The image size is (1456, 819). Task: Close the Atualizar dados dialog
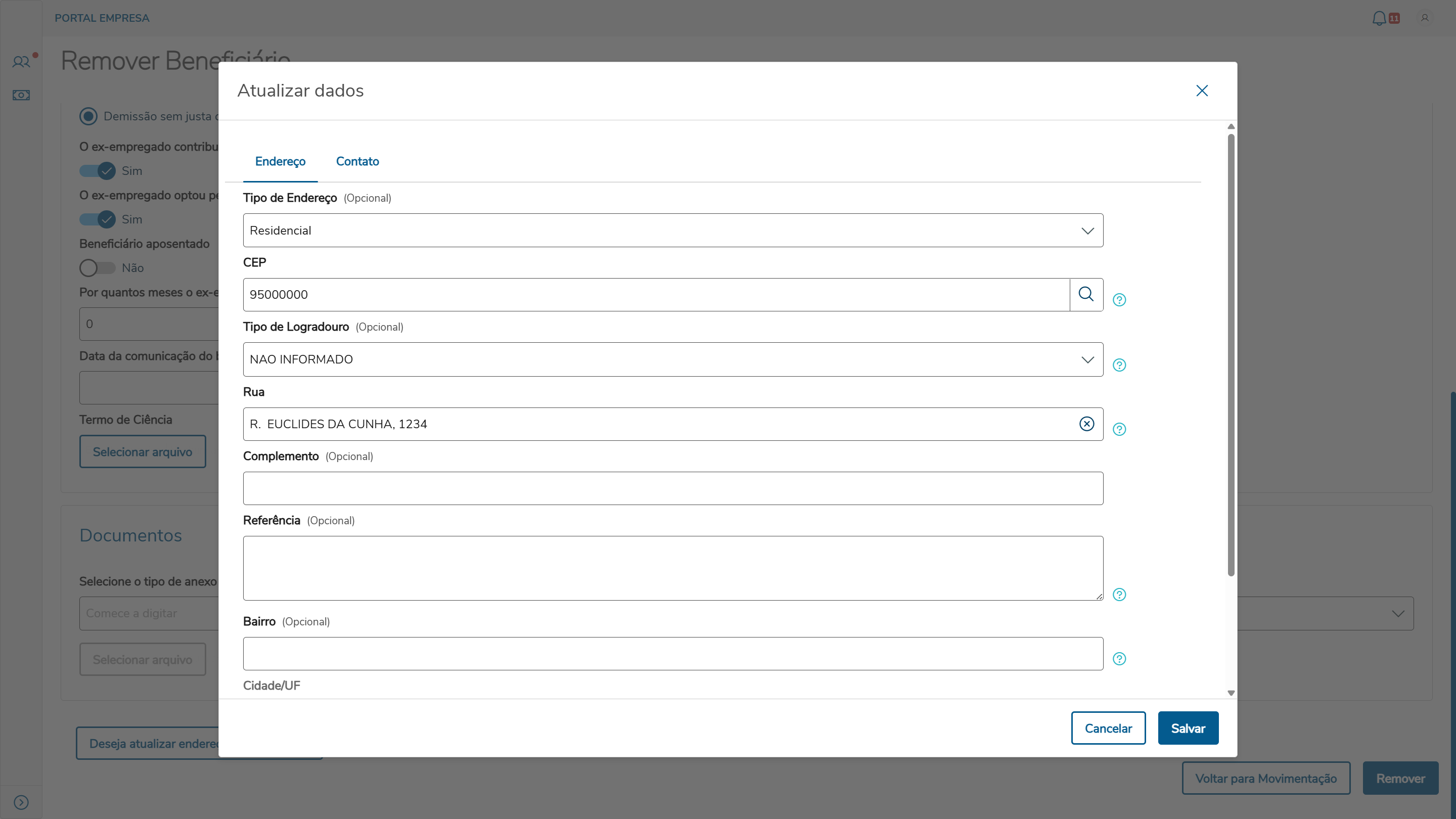click(x=1202, y=90)
